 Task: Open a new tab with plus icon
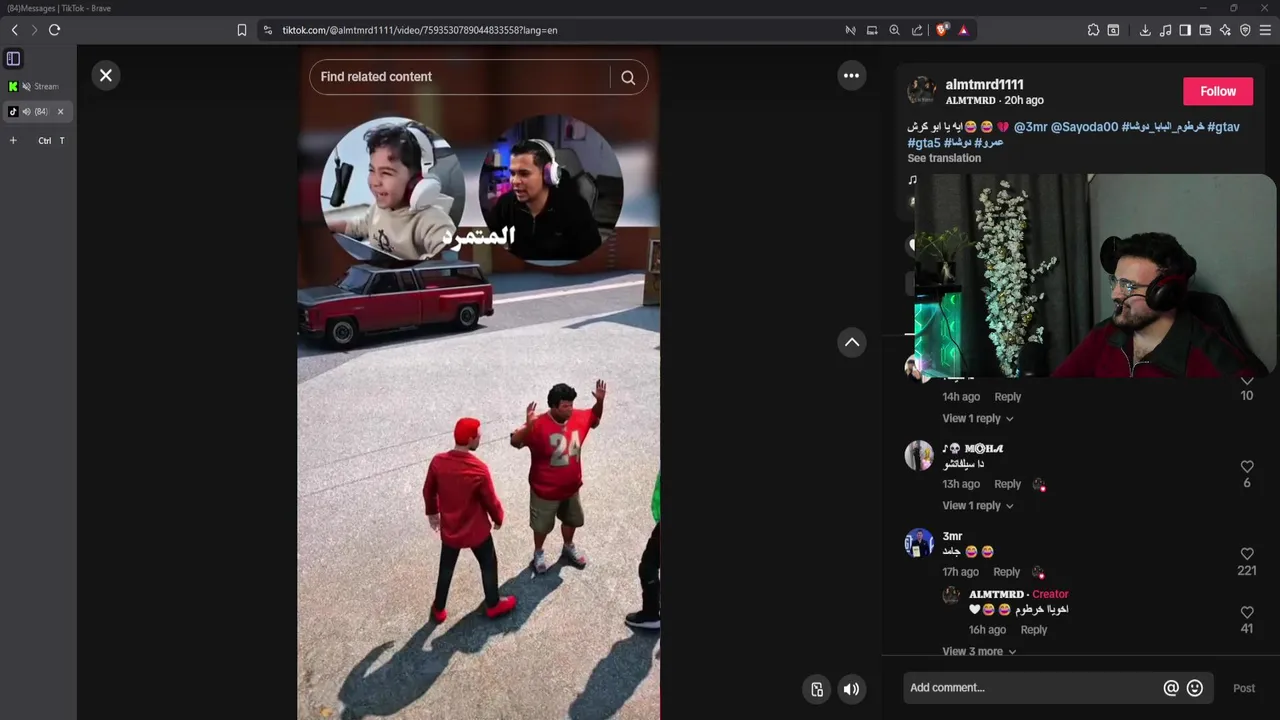pos(13,141)
